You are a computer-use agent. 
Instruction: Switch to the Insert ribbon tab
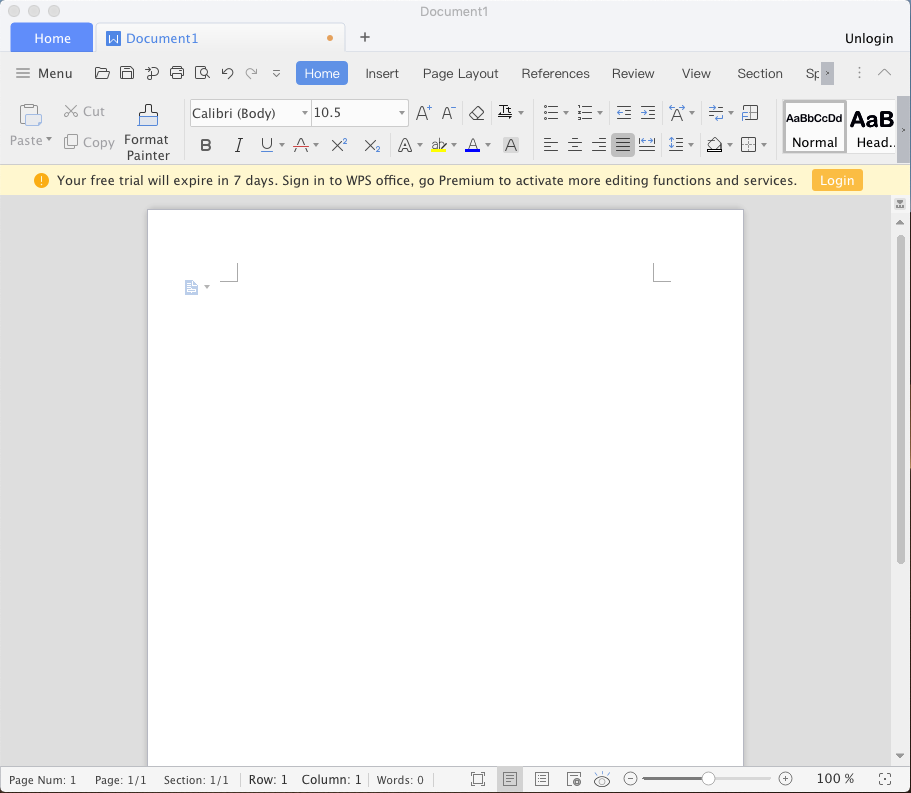coord(382,73)
